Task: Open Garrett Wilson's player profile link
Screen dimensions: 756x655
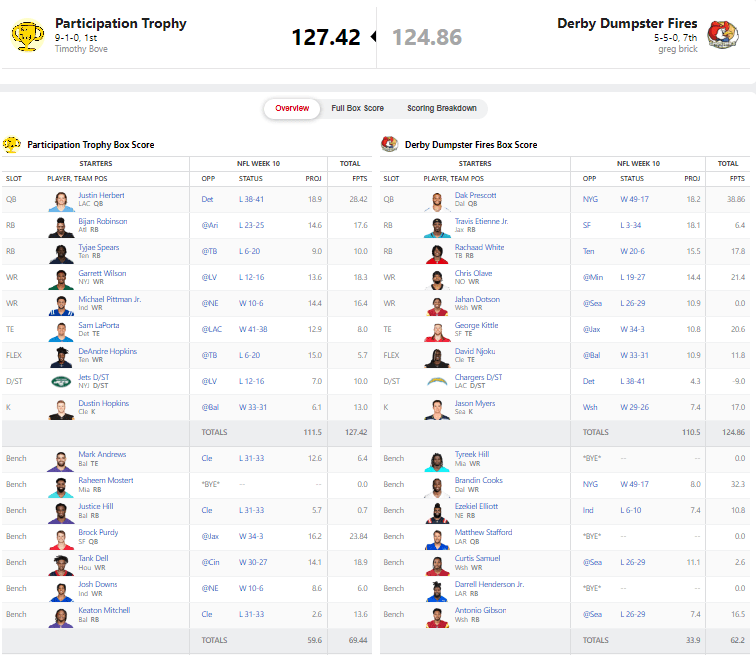Action: click(x=102, y=273)
